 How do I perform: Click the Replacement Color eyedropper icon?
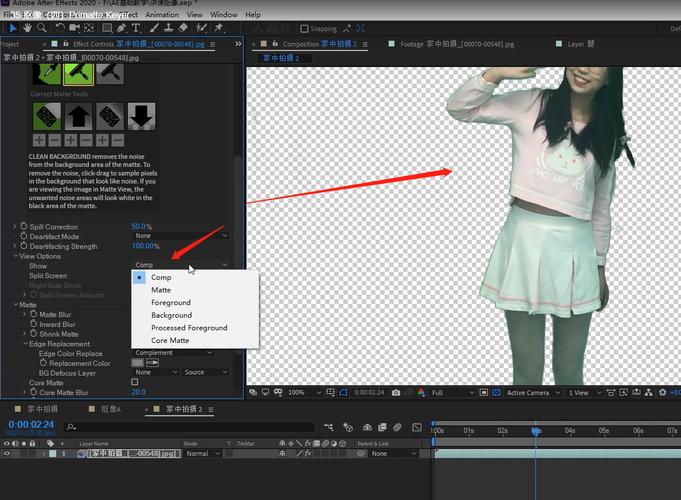point(153,363)
